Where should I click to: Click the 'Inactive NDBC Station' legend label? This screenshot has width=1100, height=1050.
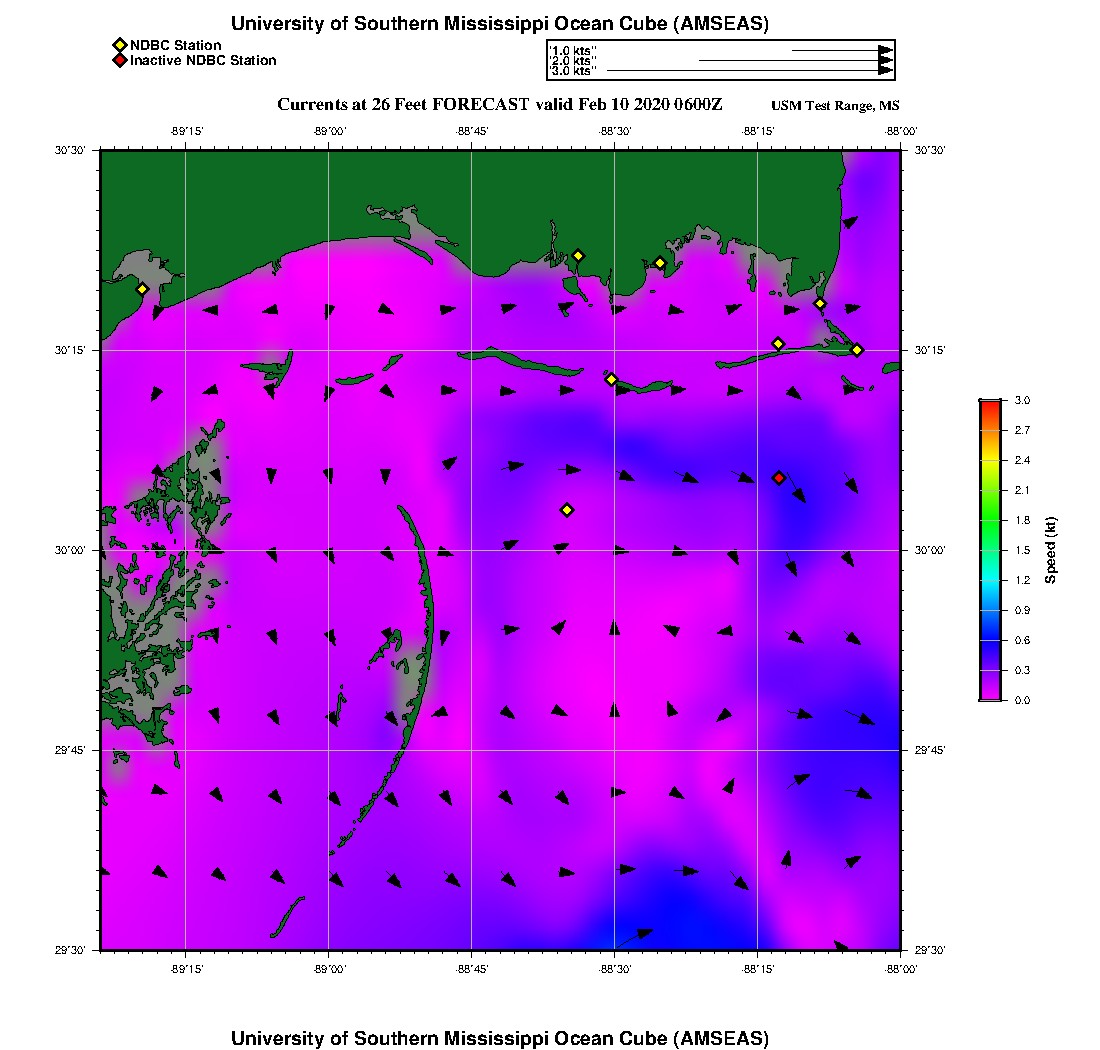(203, 60)
